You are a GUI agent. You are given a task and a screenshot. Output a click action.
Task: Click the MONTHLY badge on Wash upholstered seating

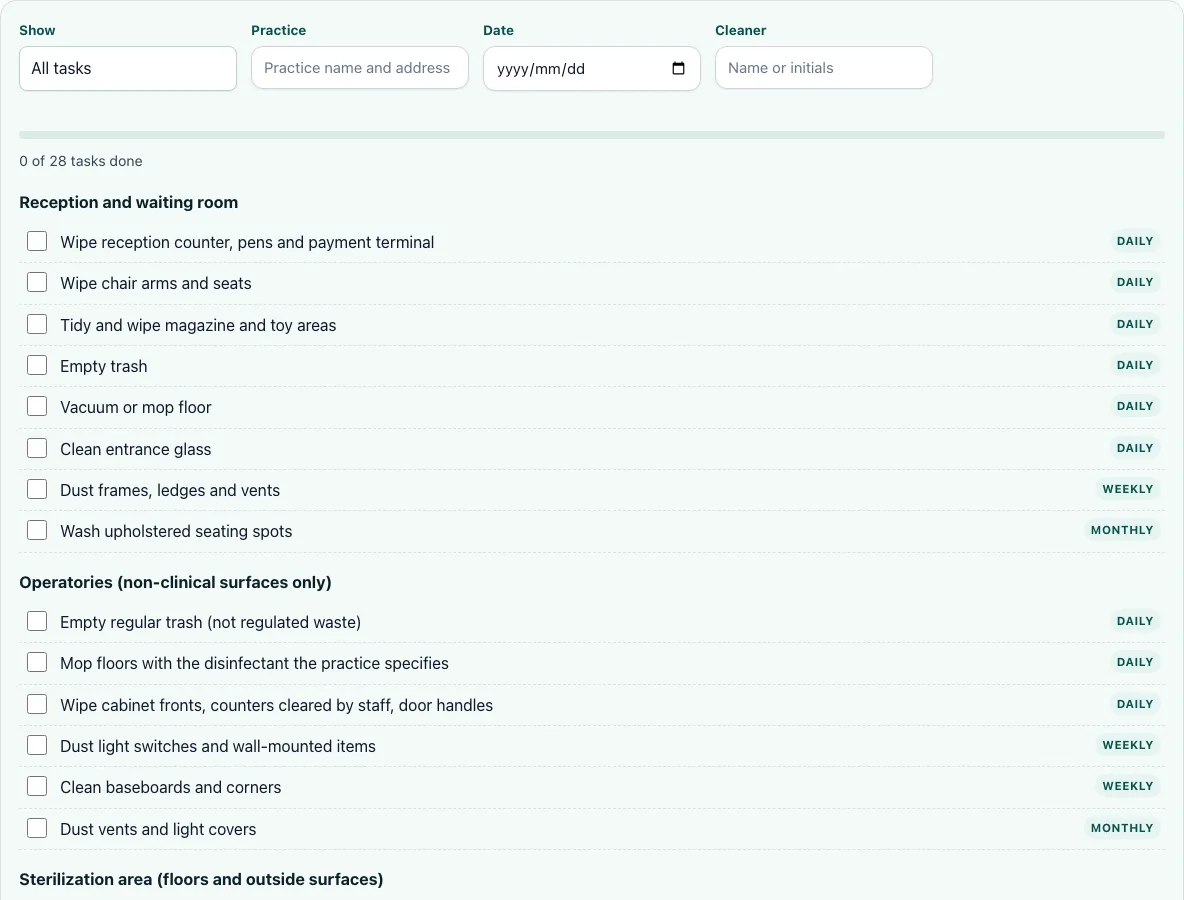click(1121, 530)
